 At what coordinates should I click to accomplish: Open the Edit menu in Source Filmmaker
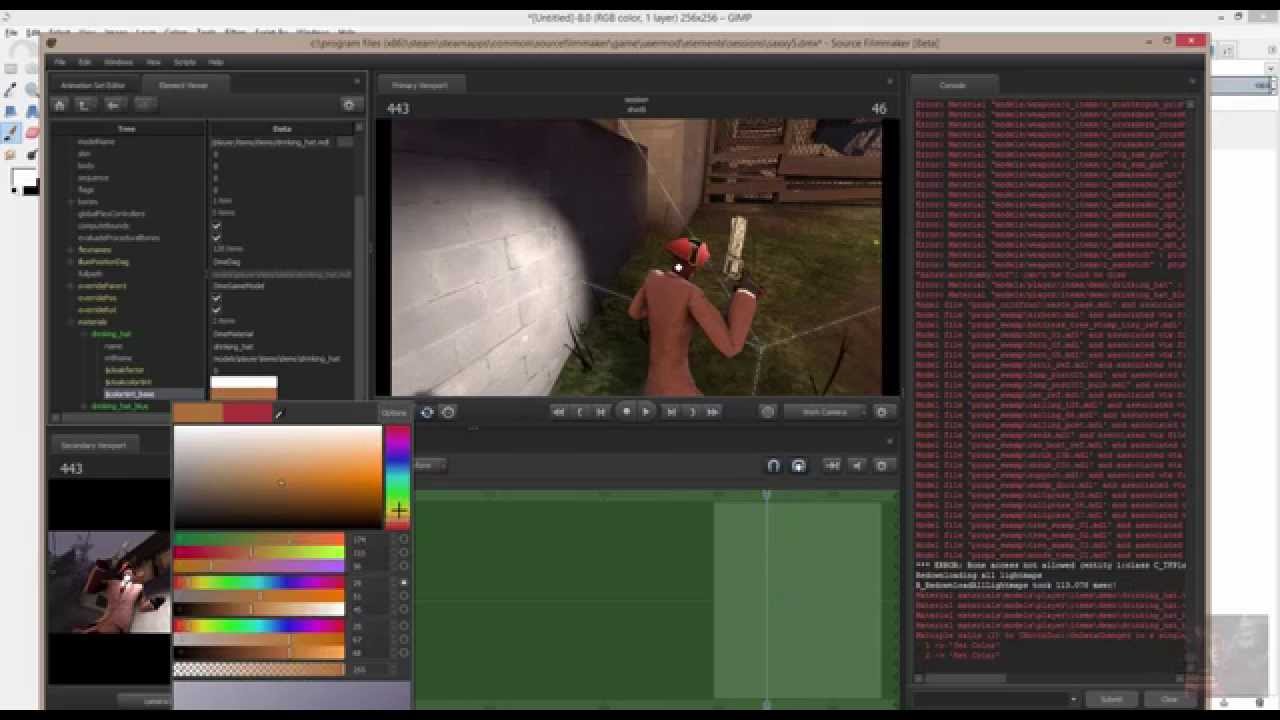[85, 62]
